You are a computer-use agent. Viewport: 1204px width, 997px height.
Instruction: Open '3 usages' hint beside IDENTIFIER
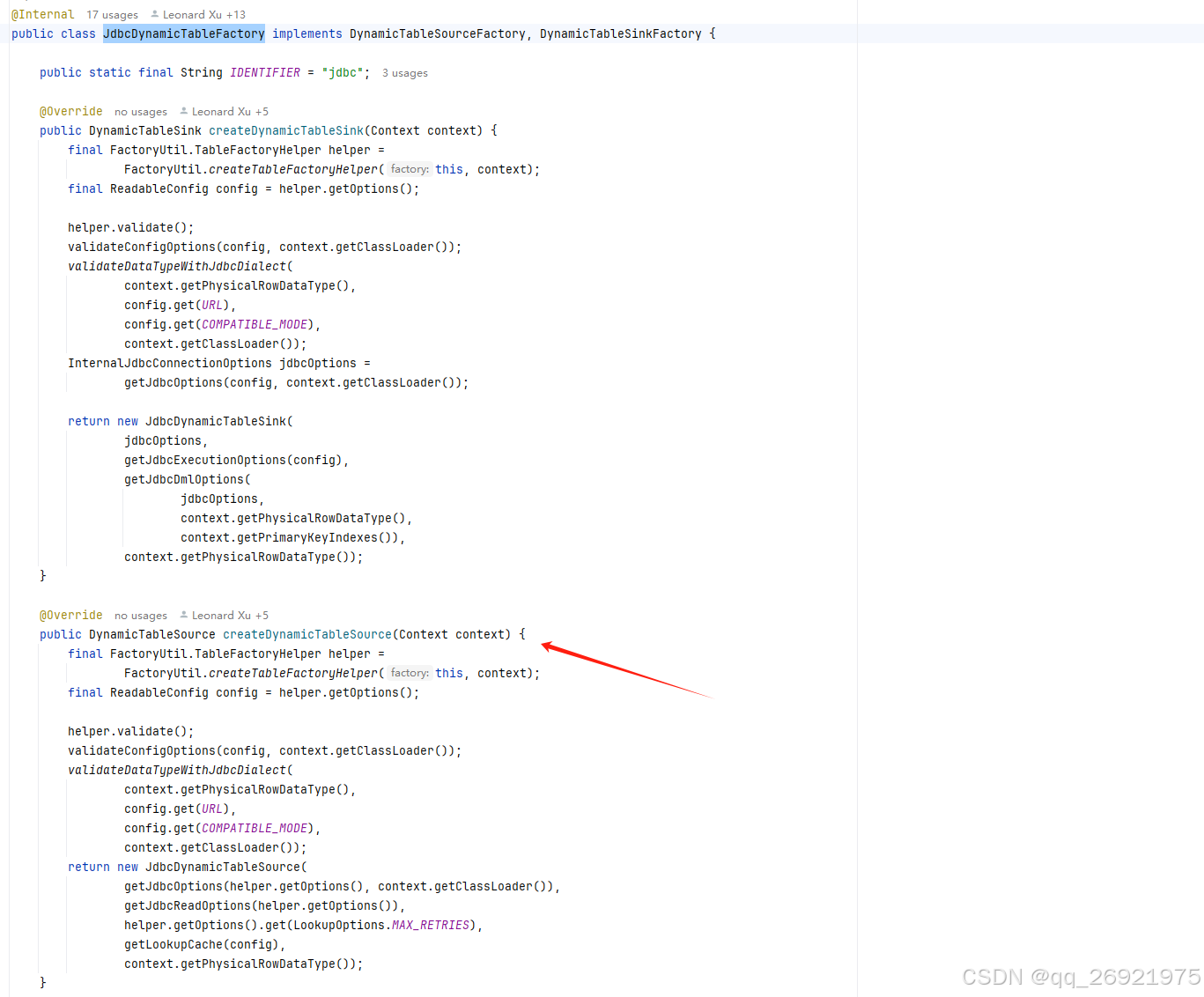pyautogui.click(x=405, y=73)
